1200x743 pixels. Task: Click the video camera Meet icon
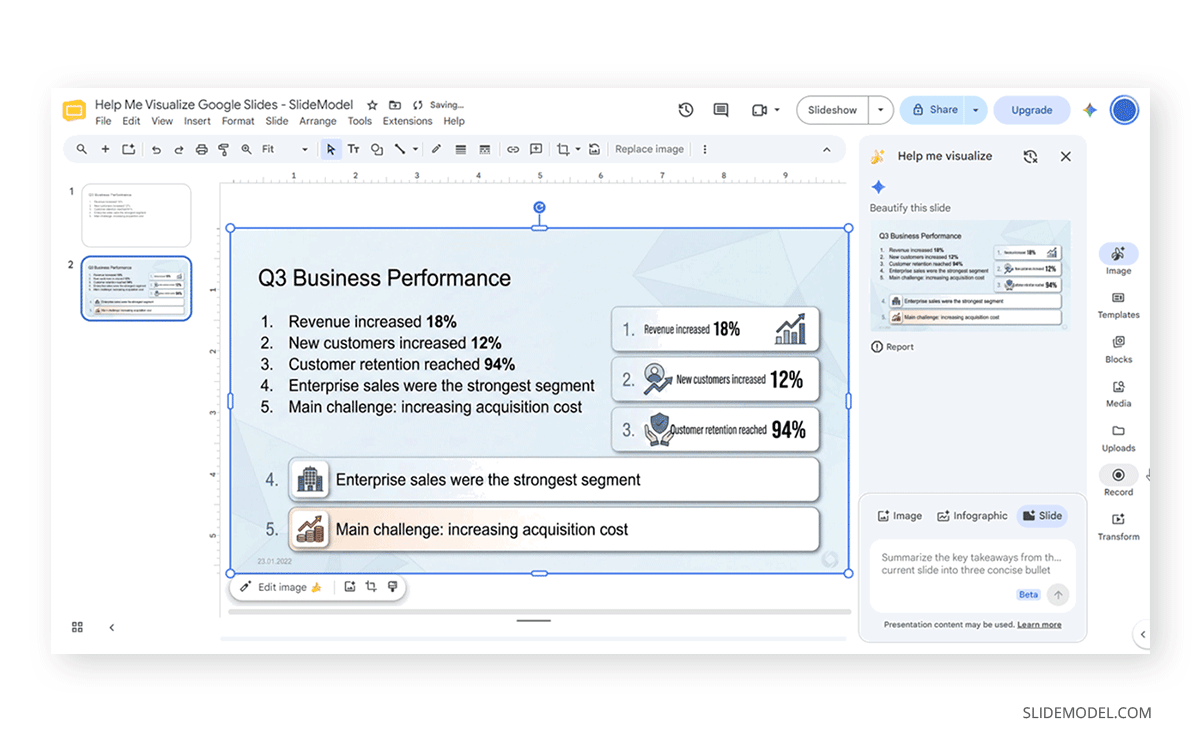759,110
